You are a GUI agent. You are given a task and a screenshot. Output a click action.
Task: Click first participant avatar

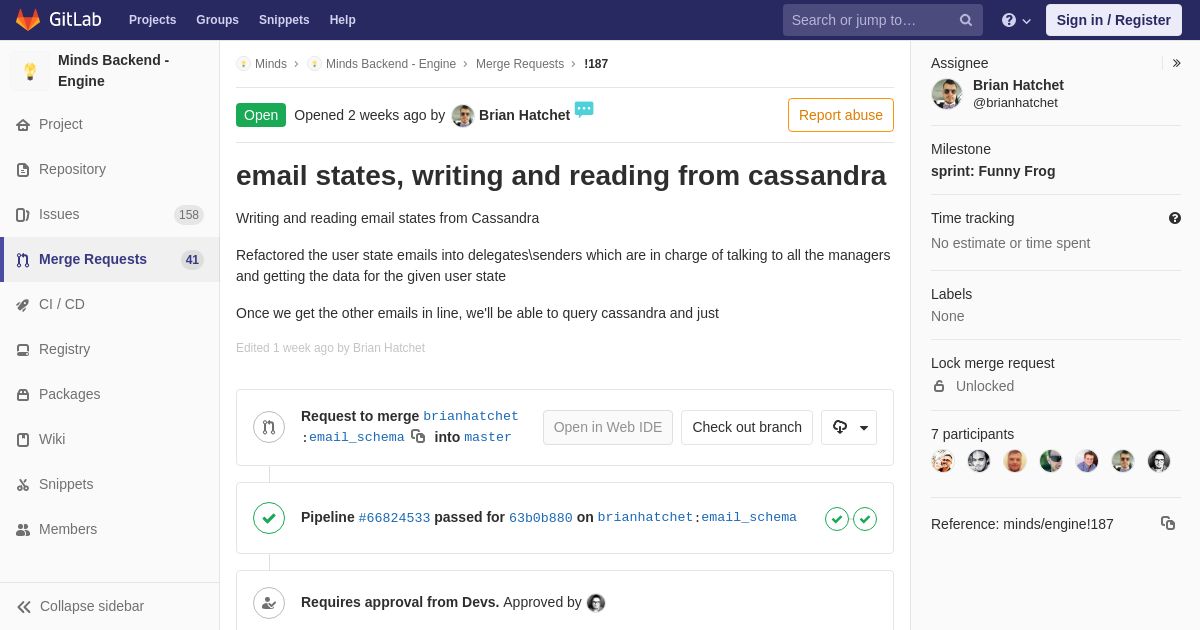(x=943, y=461)
